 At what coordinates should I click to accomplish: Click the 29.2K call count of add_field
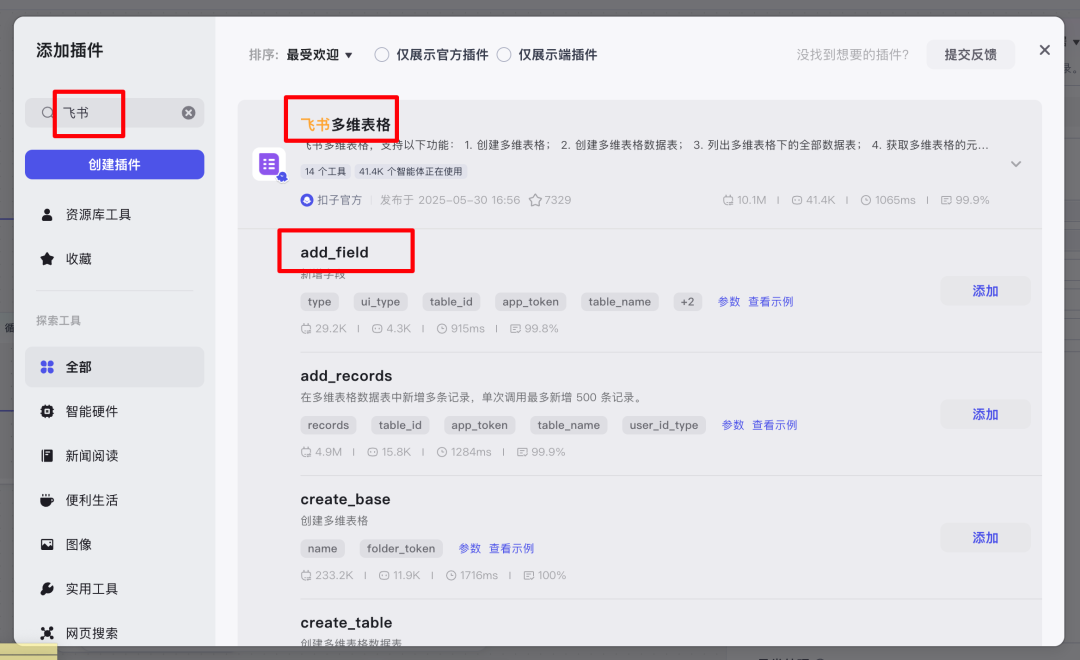pos(324,329)
